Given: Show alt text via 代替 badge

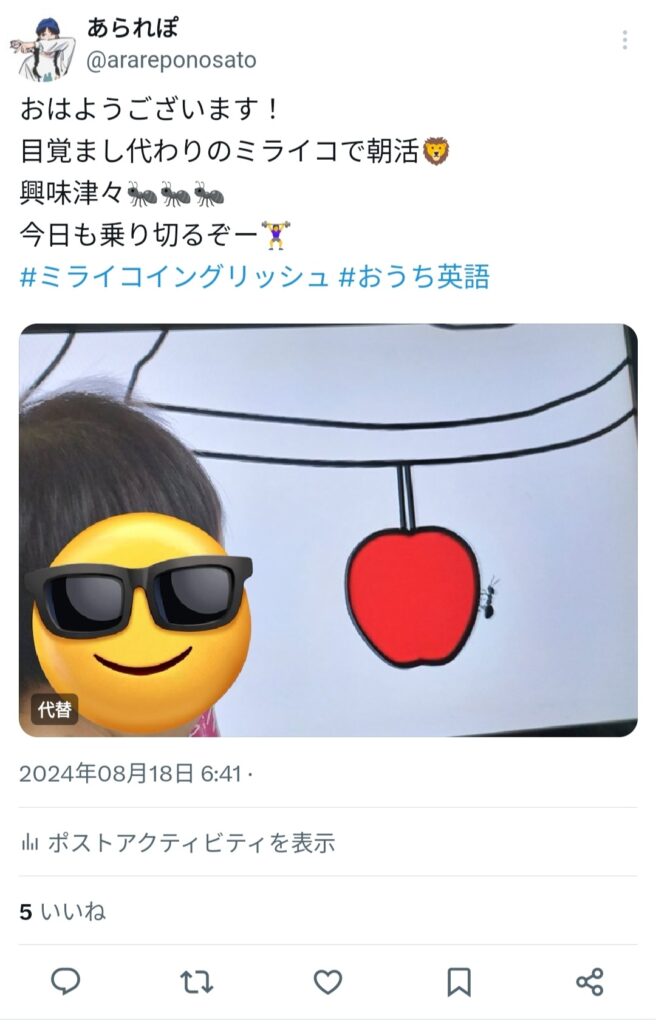Looking at the screenshot, I should [x=54, y=709].
